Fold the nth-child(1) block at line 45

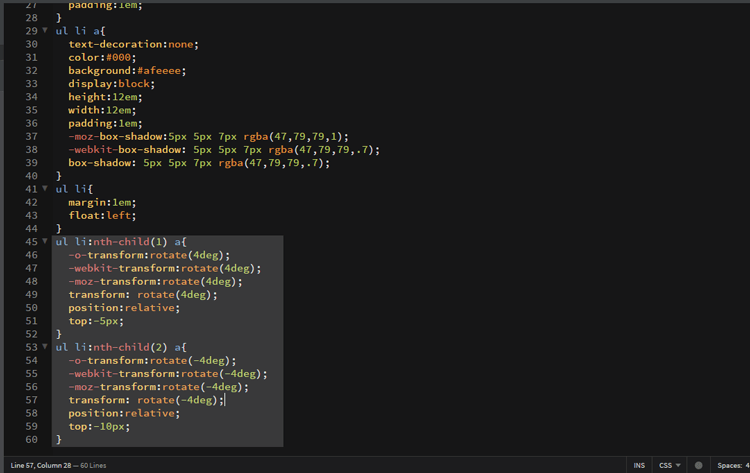coord(45,241)
